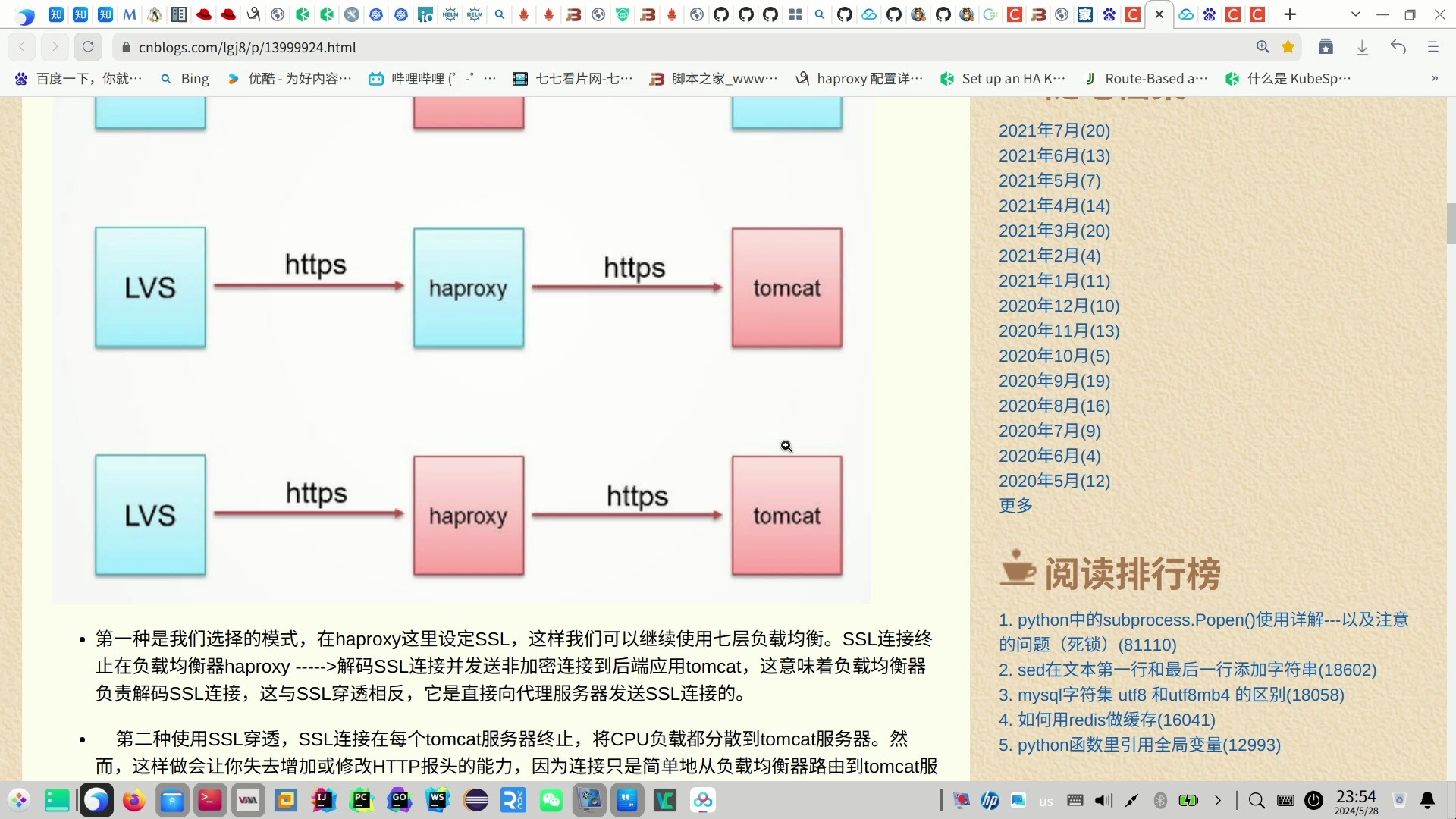Image resolution: width=1456 pixels, height=819 pixels.
Task: Open the Firefox icon in the taskbar
Action: click(134, 801)
